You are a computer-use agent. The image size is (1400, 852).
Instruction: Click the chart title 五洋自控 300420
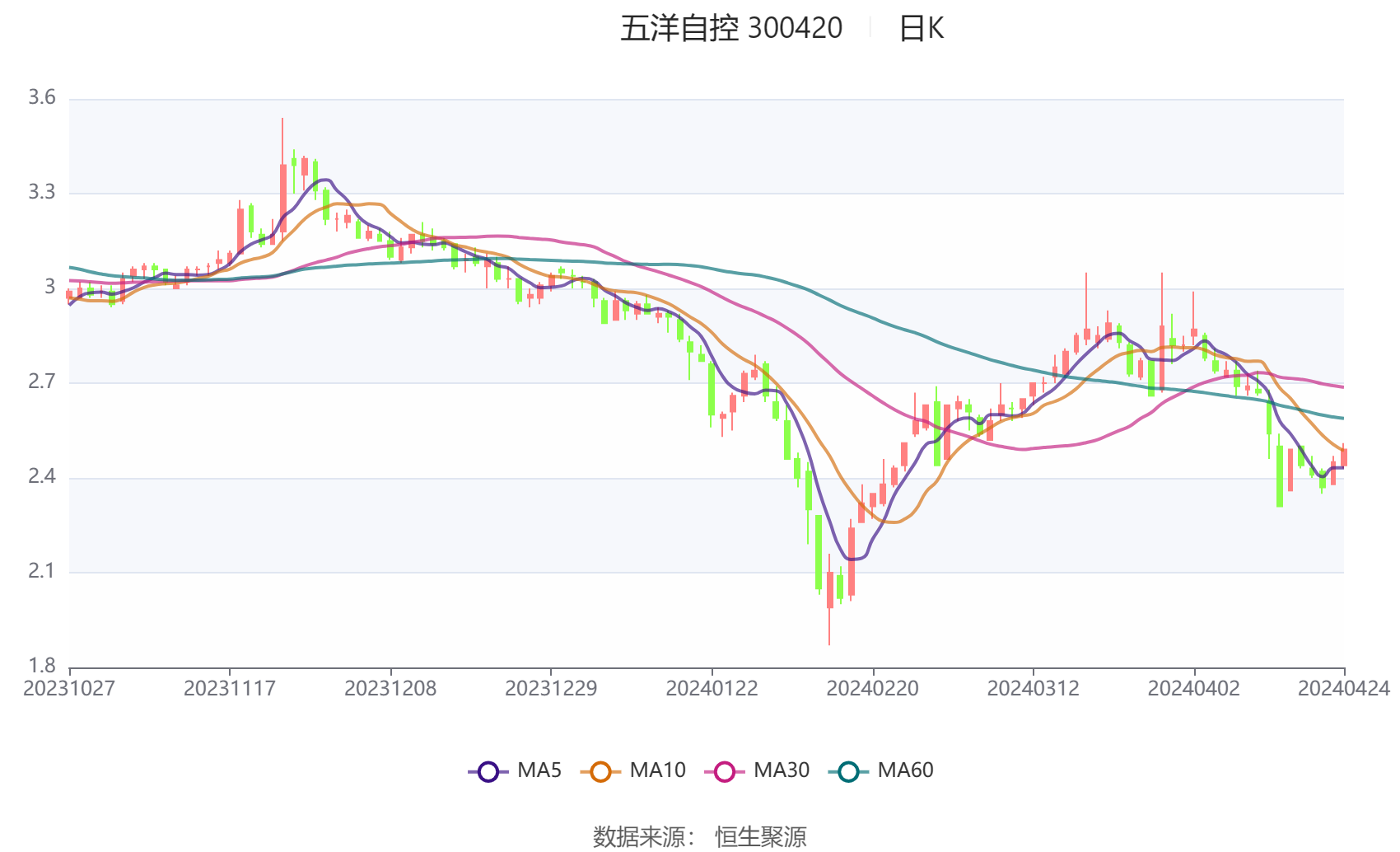click(x=731, y=29)
